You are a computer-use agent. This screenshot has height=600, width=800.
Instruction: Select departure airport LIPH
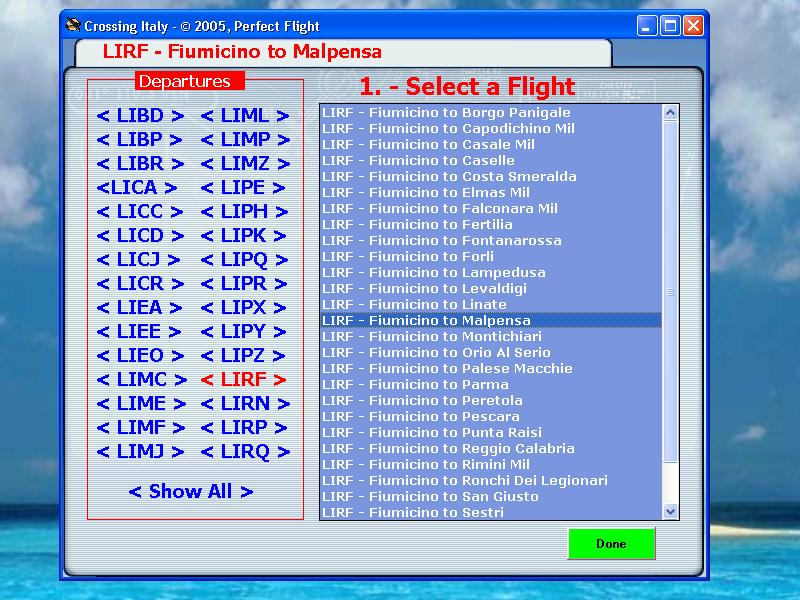coord(244,211)
